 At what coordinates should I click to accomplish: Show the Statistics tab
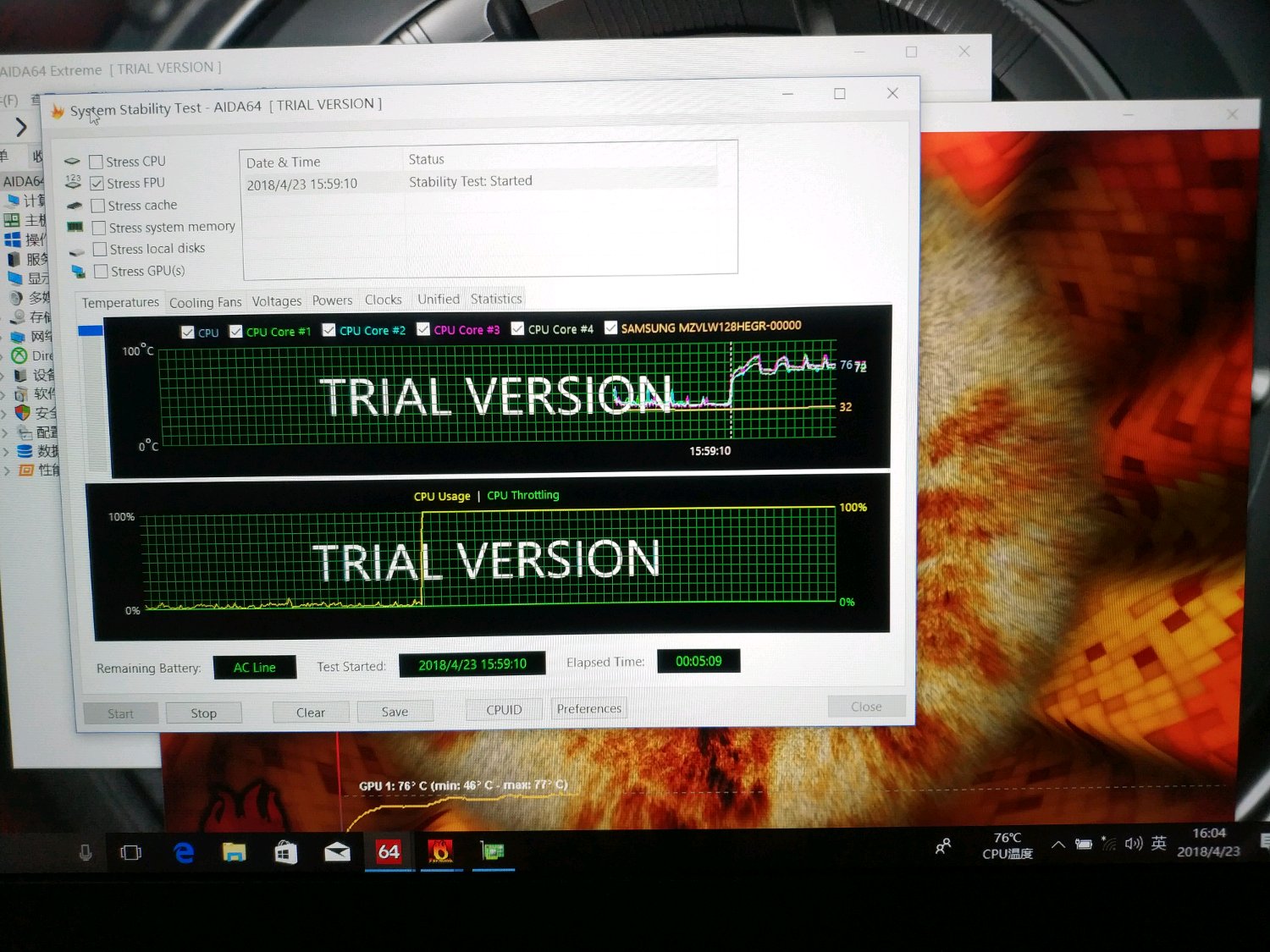[496, 299]
